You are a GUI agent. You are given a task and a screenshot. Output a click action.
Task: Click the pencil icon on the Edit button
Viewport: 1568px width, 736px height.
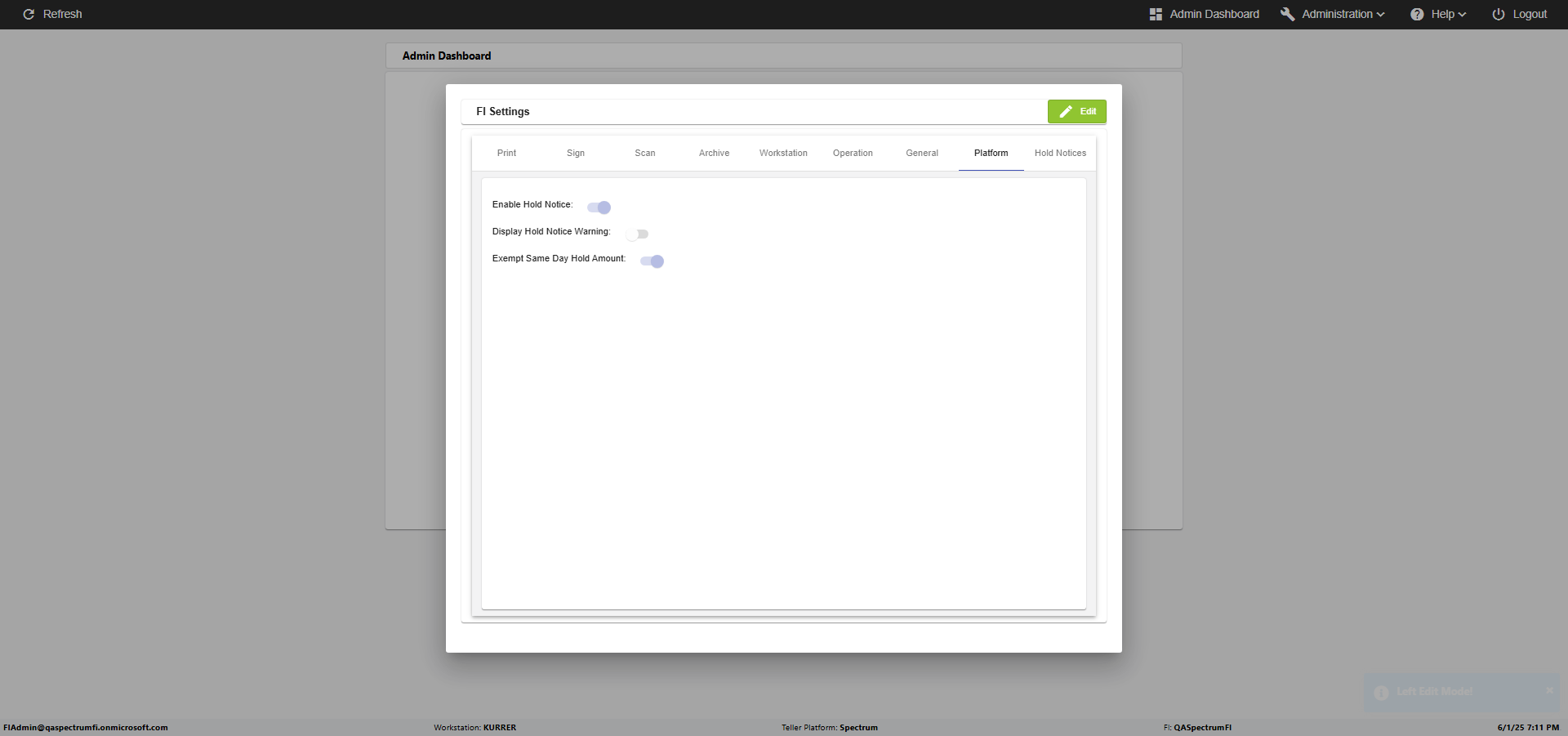pyautogui.click(x=1066, y=112)
